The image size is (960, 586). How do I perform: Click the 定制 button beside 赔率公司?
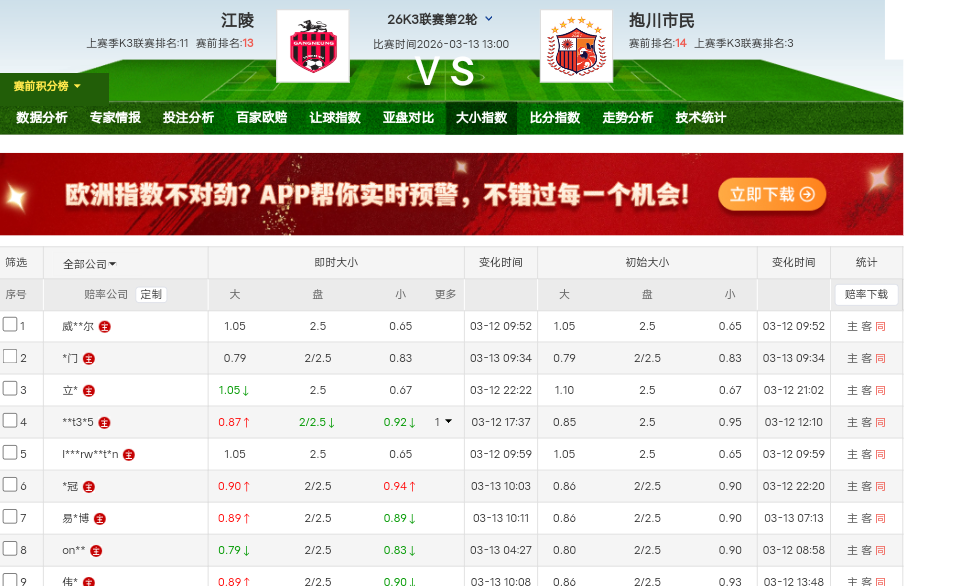150,294
